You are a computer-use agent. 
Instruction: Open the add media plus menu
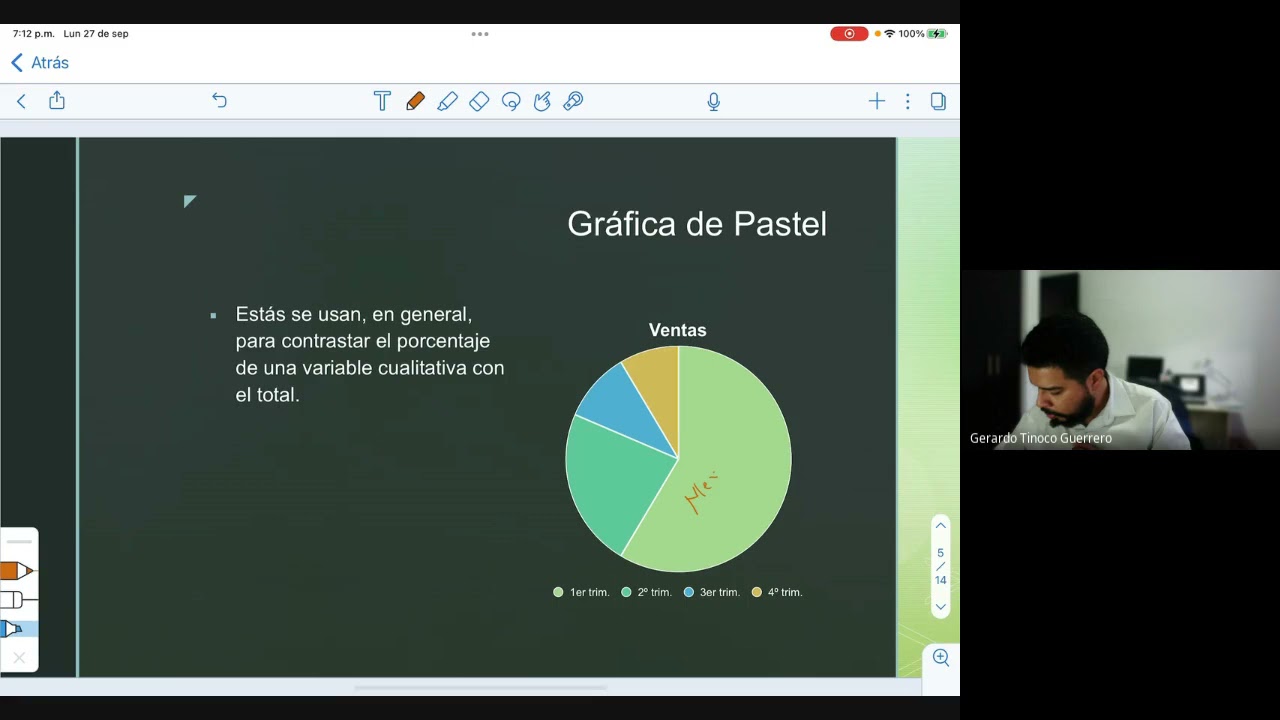(877, 101)
